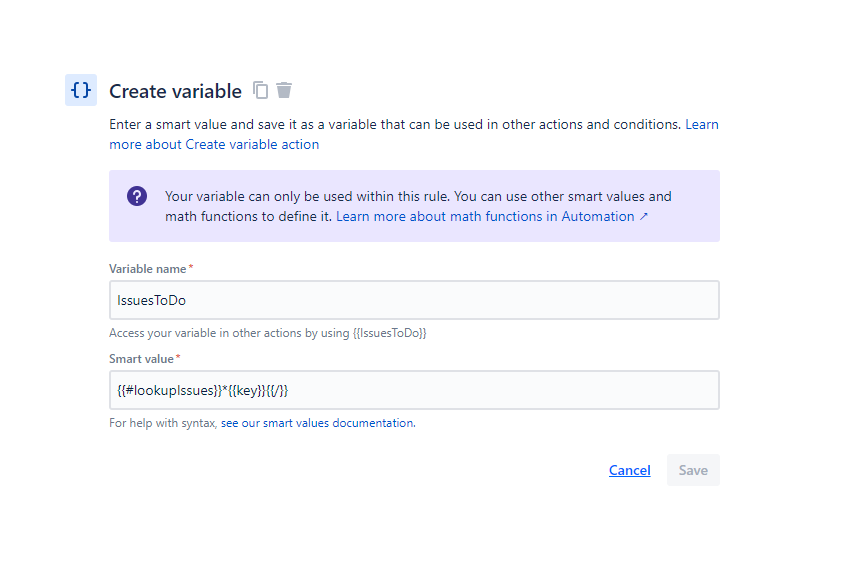Delete the component using the trash icon
The height and width of the screenshot is (568, 868).
tap(284, 90)
